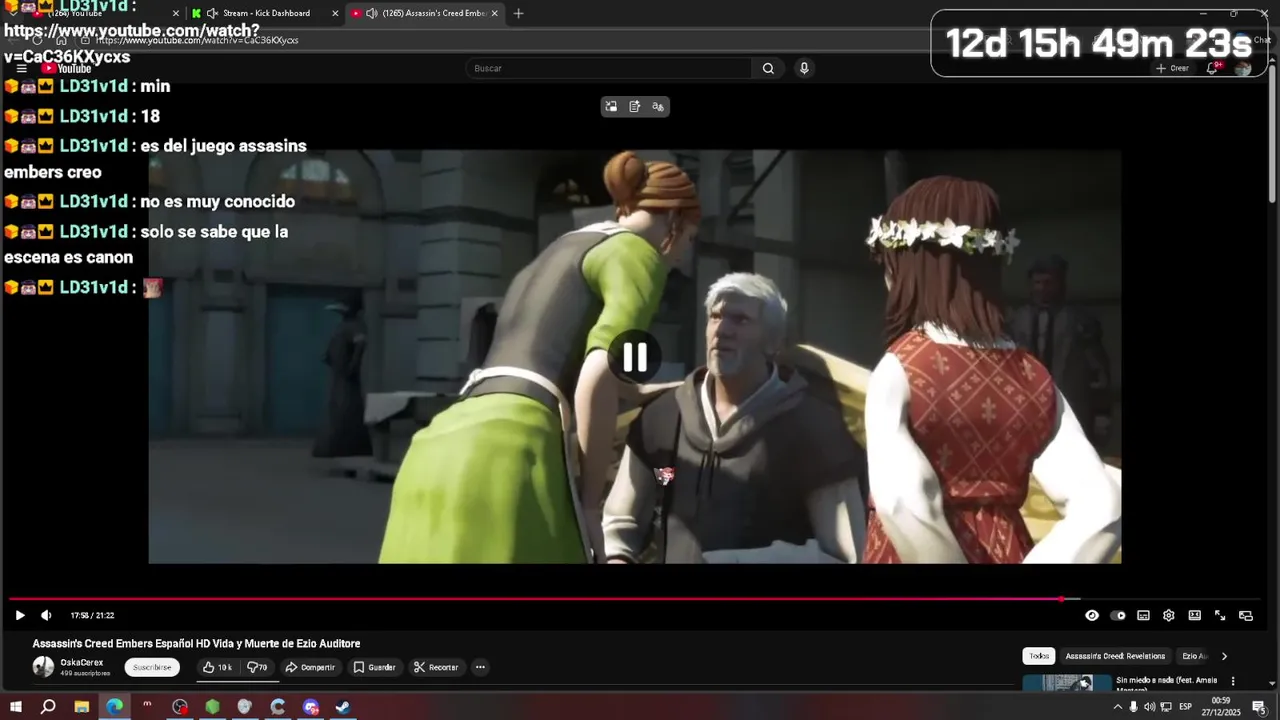The width and height of the screenshot is (1280, 720).
Task: Click the search magnifier button
Action: tap(768, 68)
